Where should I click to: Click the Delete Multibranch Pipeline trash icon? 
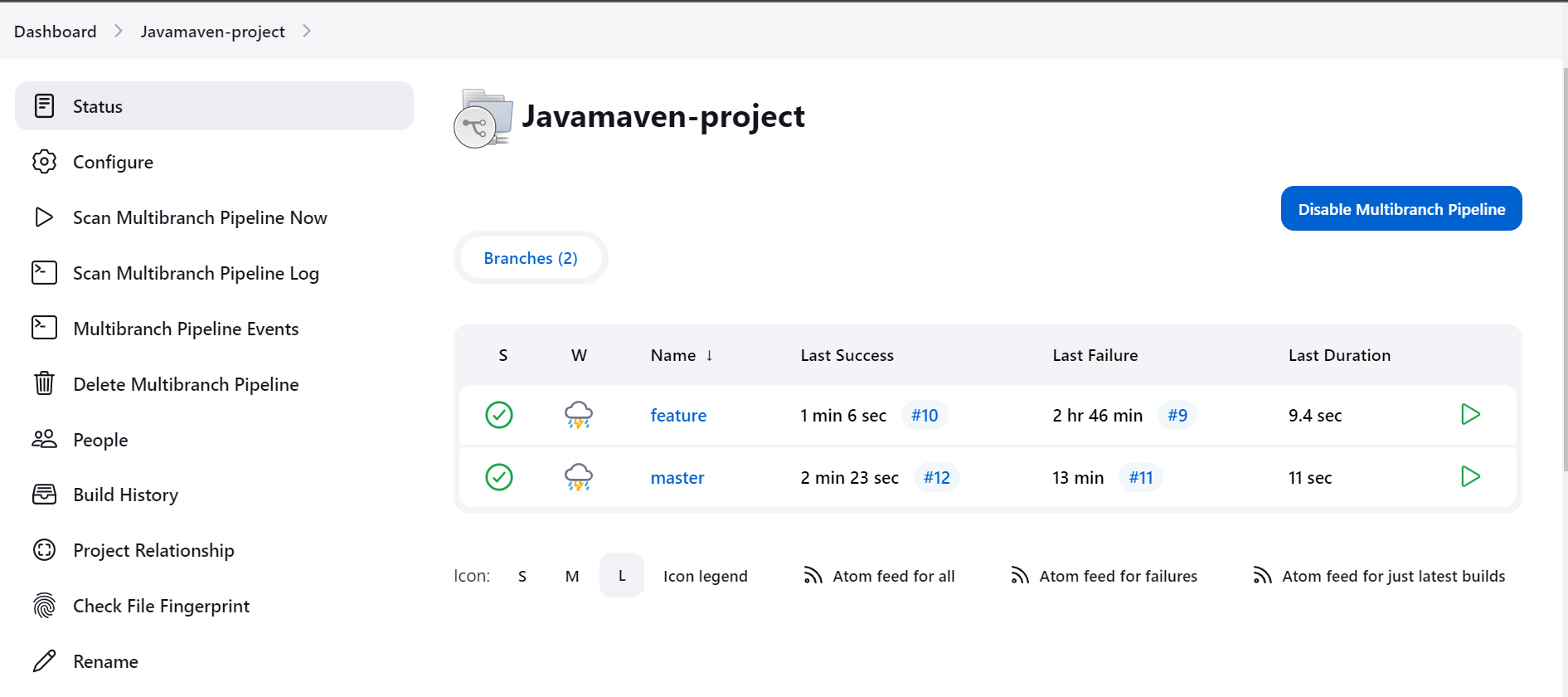point(44,383)
